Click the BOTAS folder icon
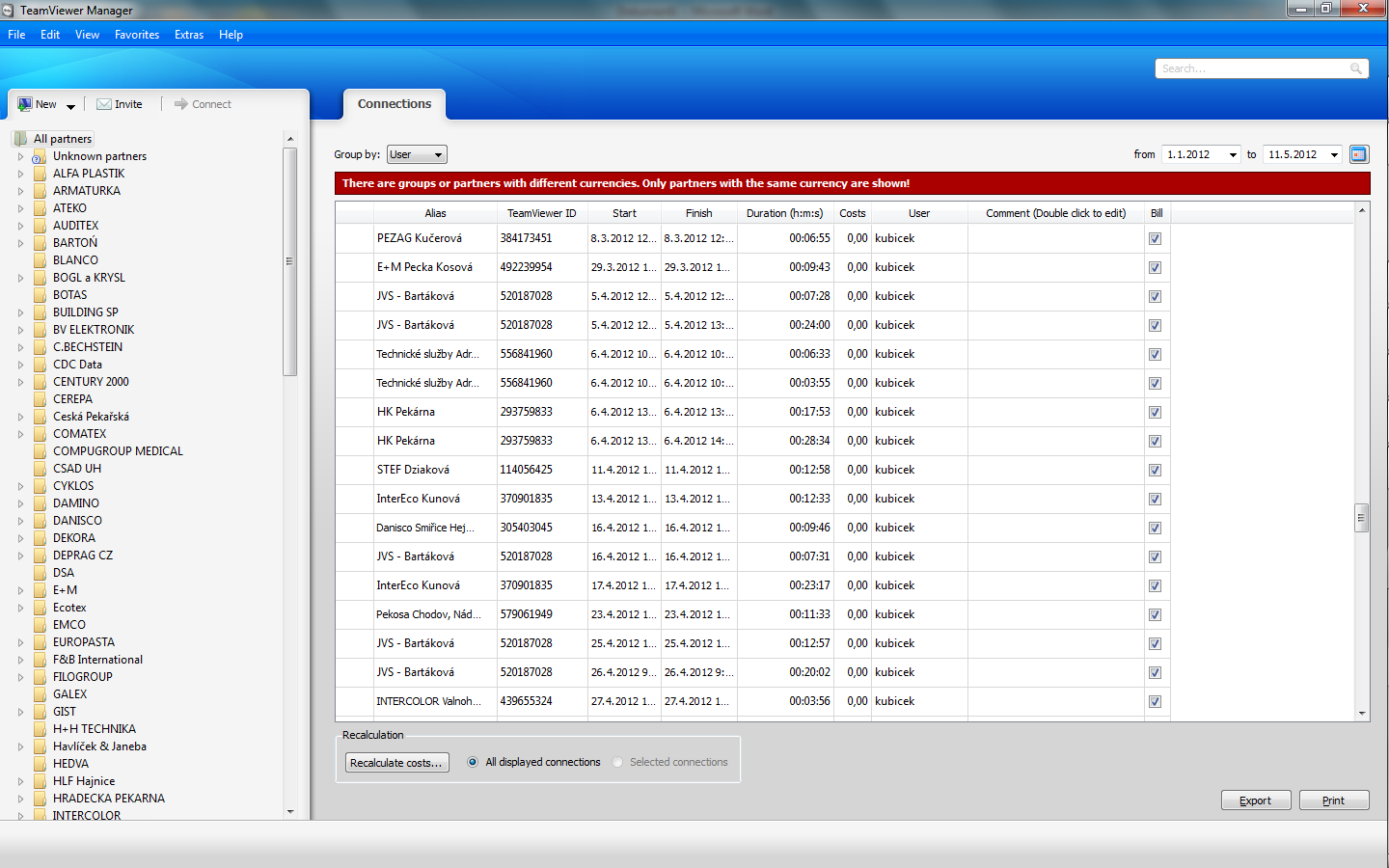Screen dimensions: 1389x868 pyautogui.click(x=40, y=295)
